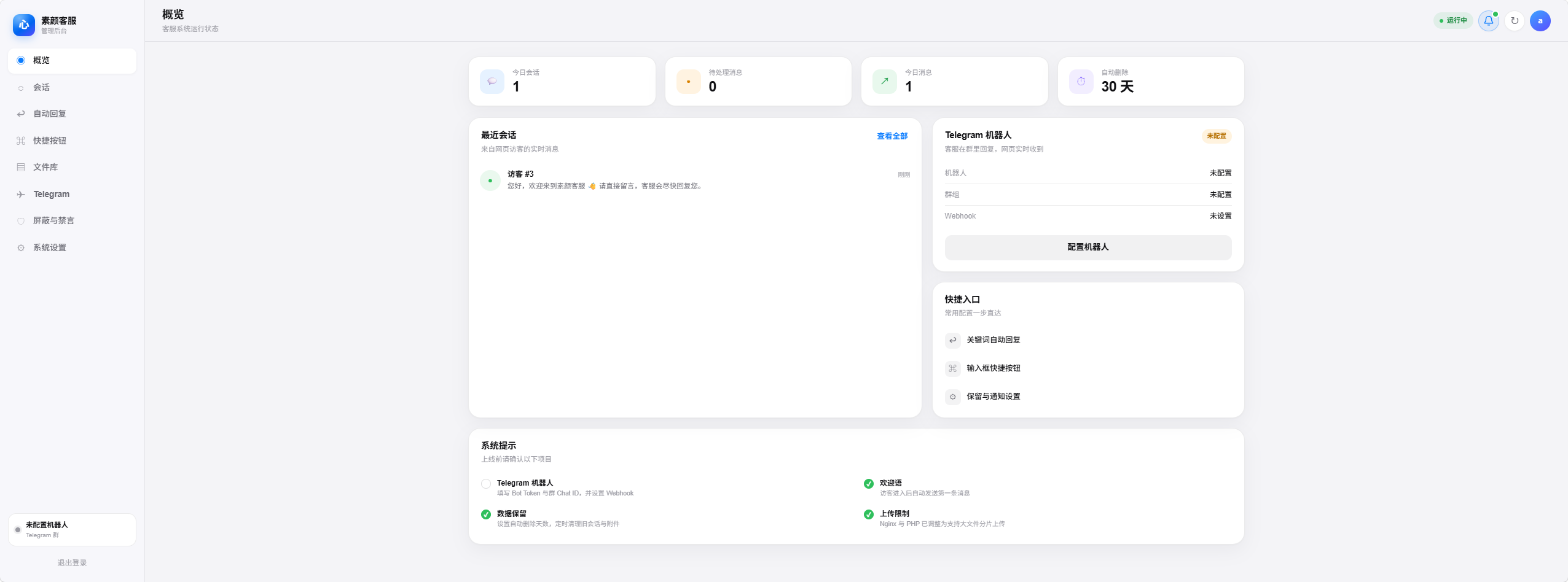Open 会话 in the sidebar

click(73, 87)
